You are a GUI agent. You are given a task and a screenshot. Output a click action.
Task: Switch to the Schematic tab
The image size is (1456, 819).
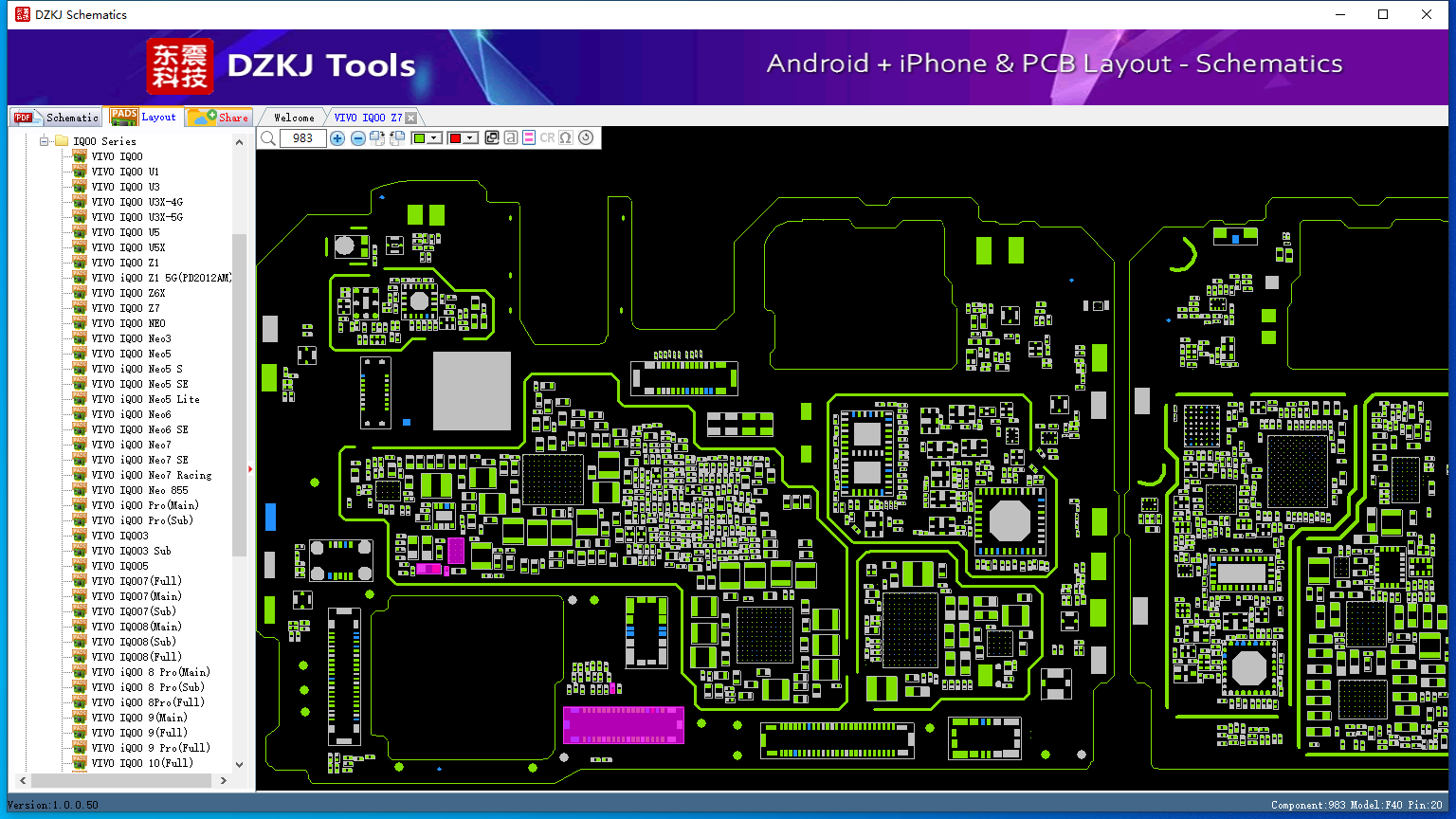[56, 118]
